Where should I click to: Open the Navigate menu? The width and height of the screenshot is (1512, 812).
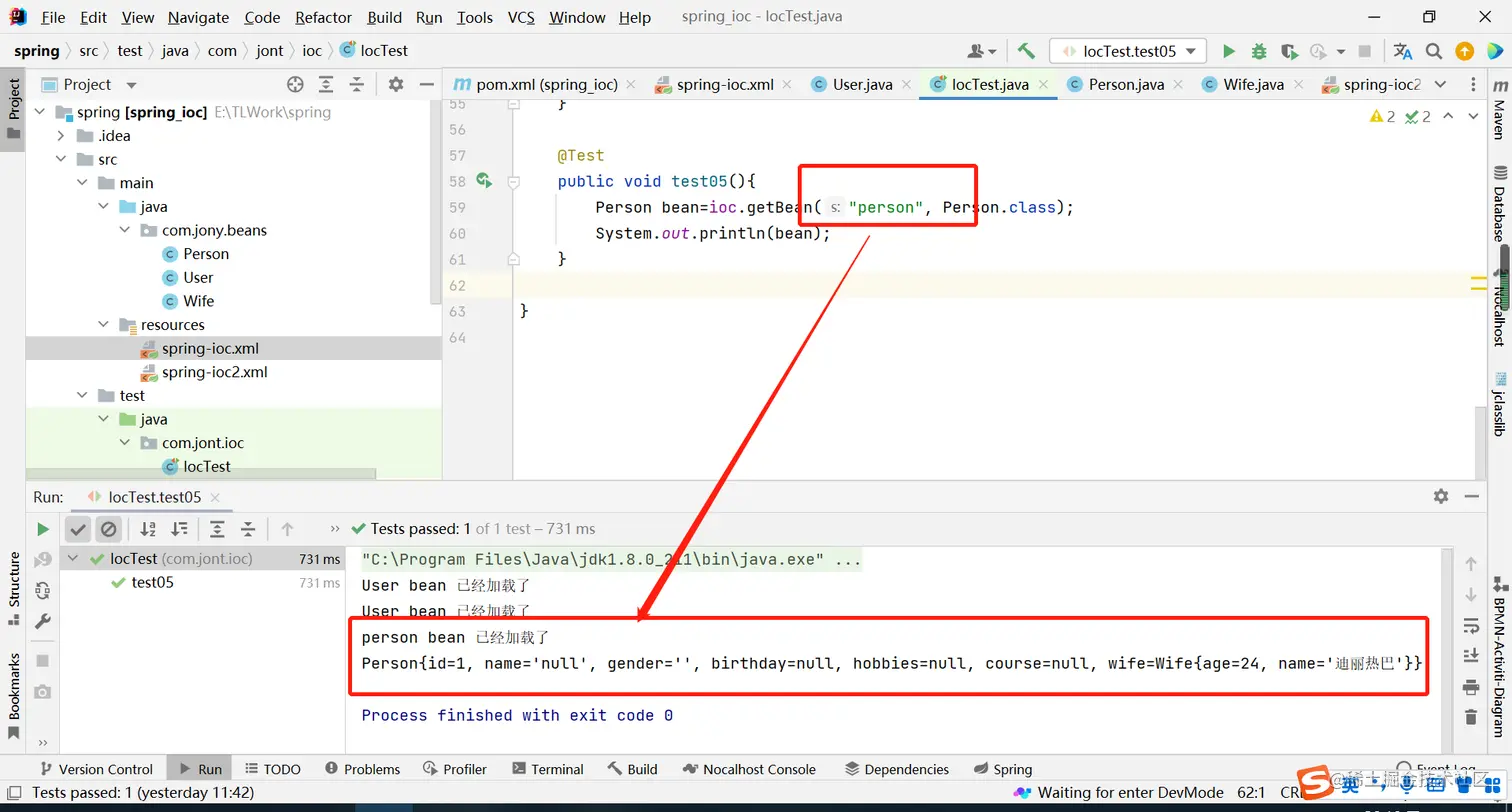coord(198,17)
